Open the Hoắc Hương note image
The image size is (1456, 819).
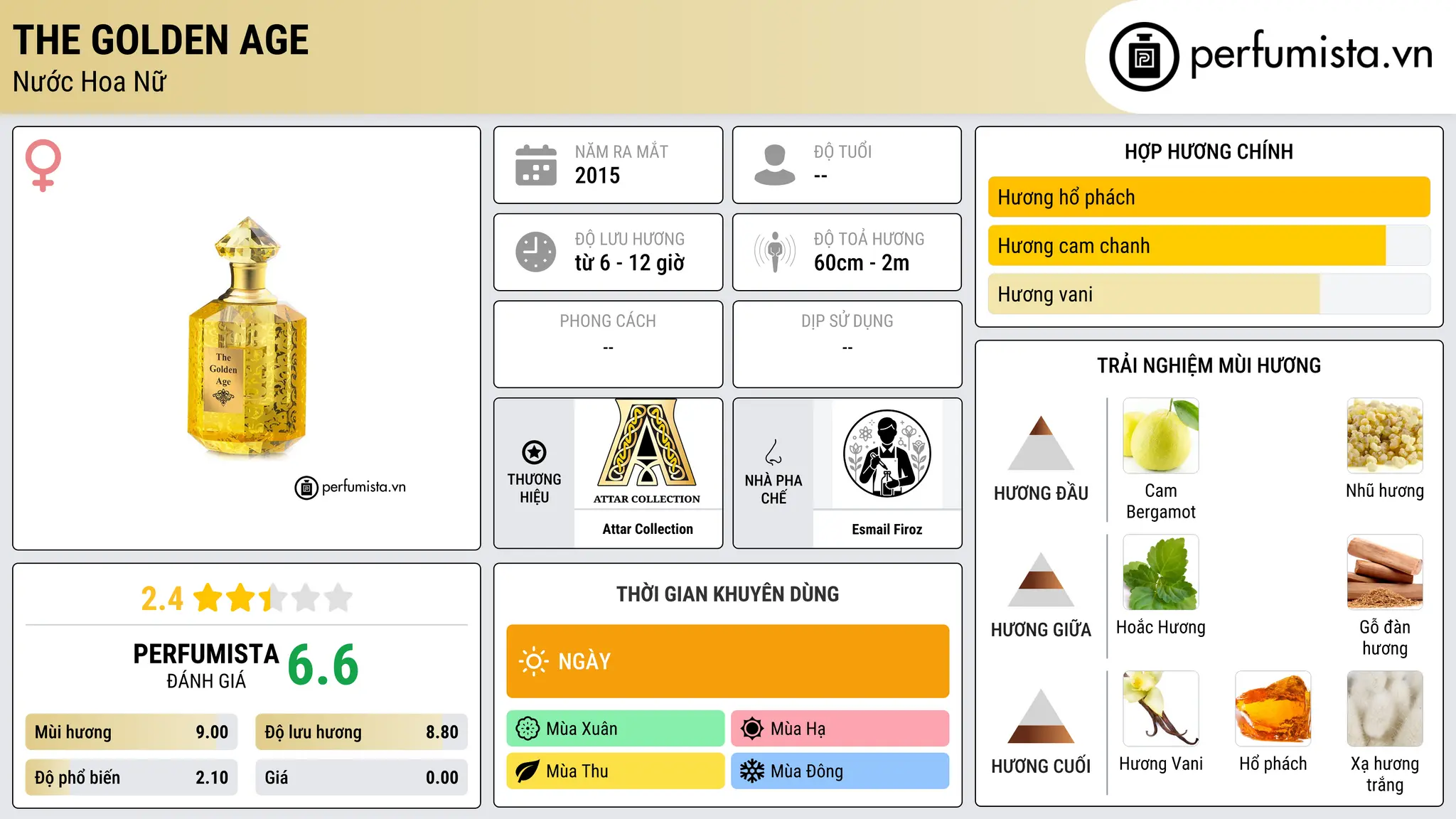1161,572
